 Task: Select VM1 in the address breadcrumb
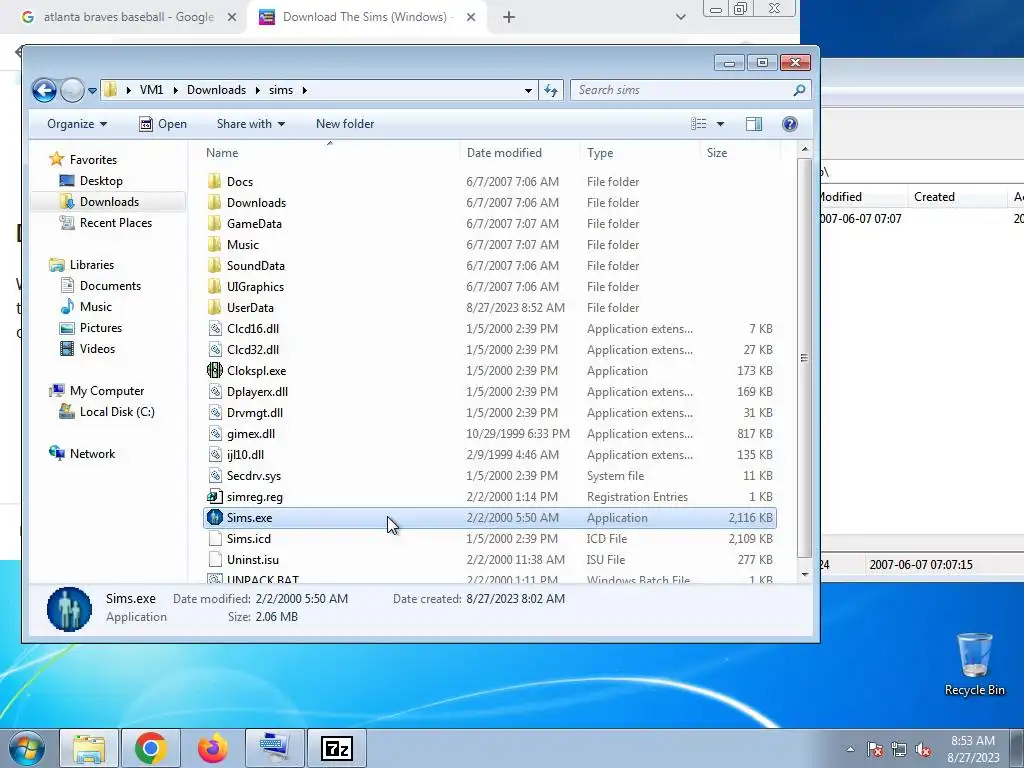pyautogui.click(x=152, y=90)
